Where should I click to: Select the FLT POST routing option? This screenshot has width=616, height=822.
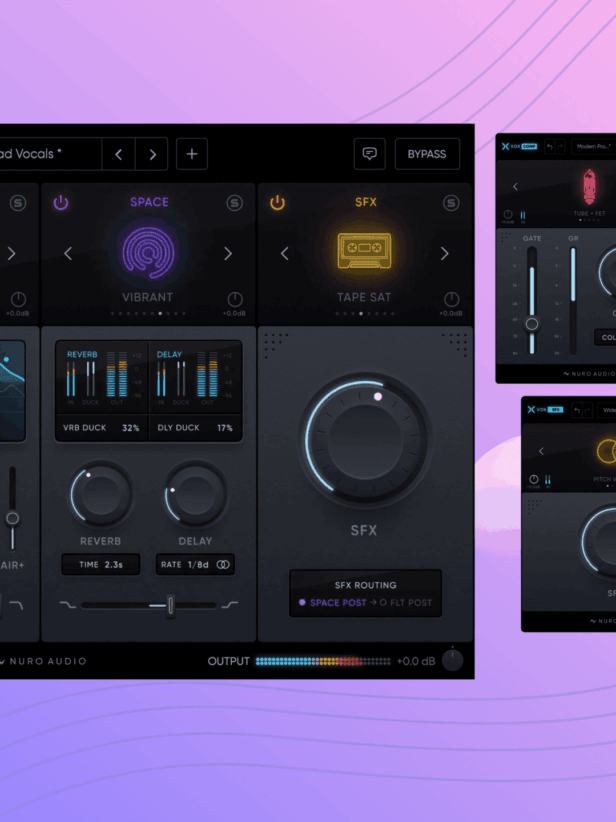[406, 603]
